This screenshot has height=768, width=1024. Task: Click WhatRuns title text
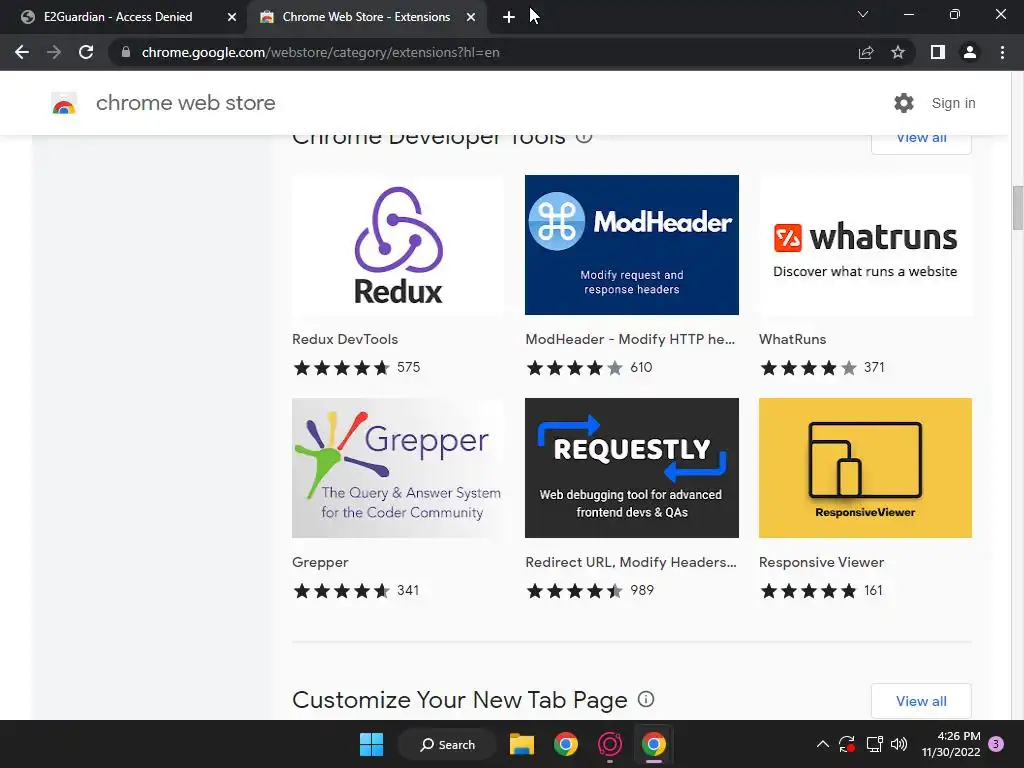pos(792,339)
